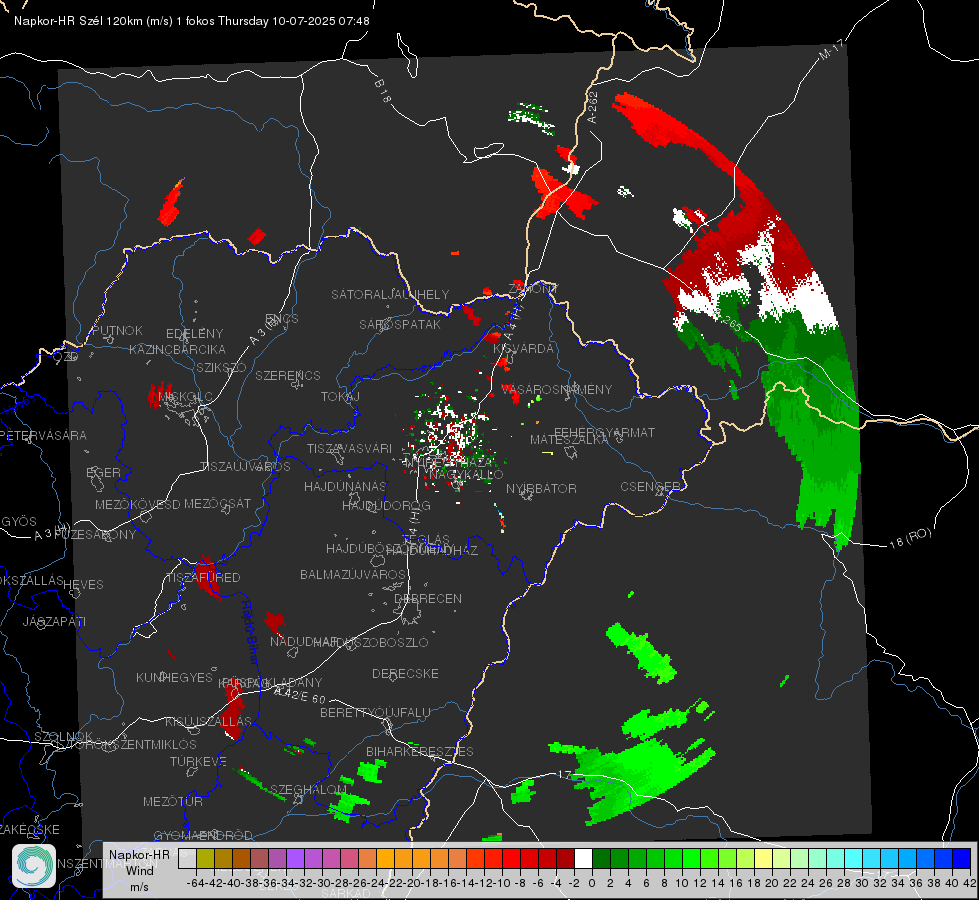Select the dark blue swatch at legend's right end
979x900 pixels.
pos(962,858)
